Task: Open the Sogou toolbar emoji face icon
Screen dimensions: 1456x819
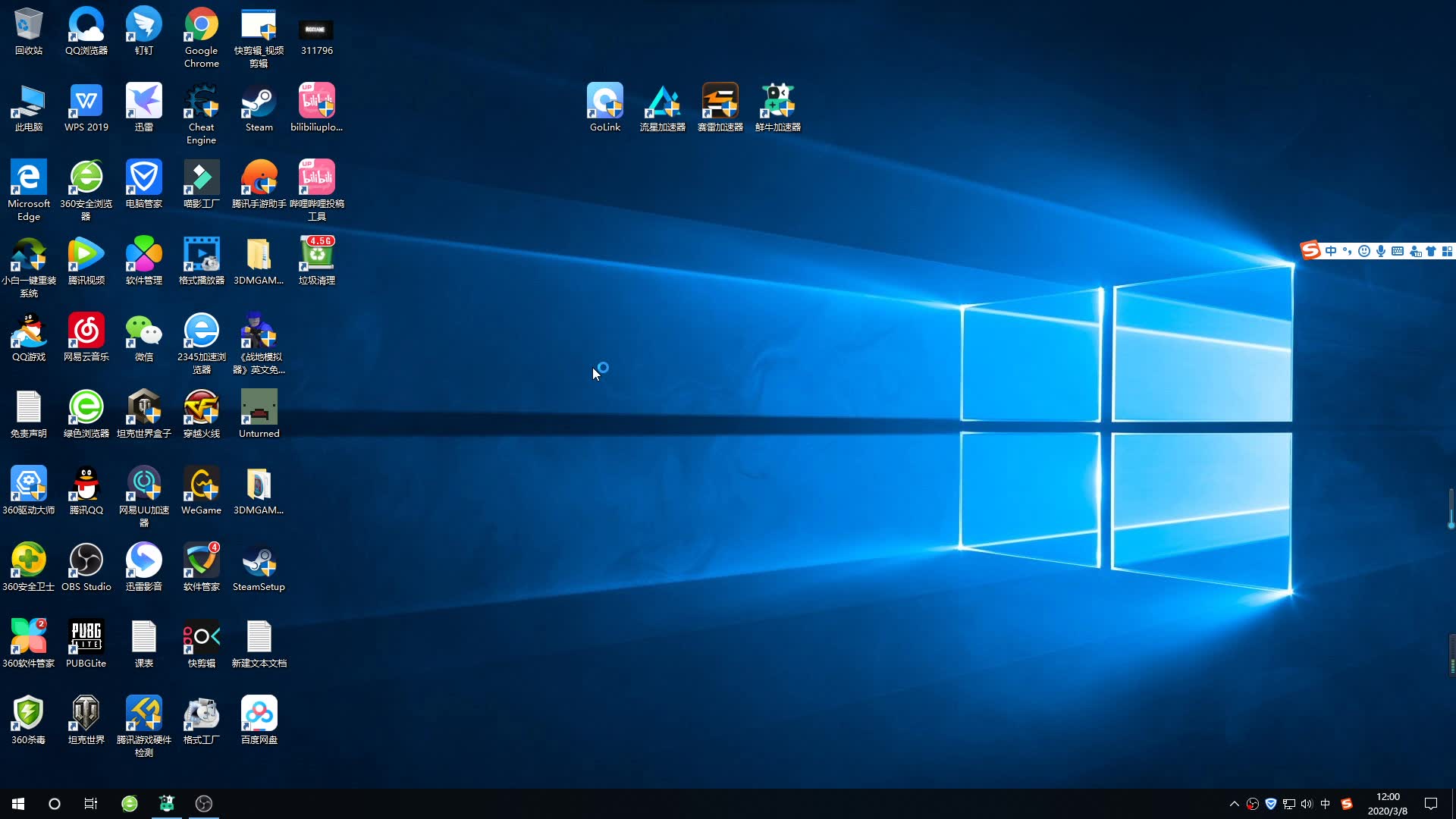Action: tap(1364, 251)
